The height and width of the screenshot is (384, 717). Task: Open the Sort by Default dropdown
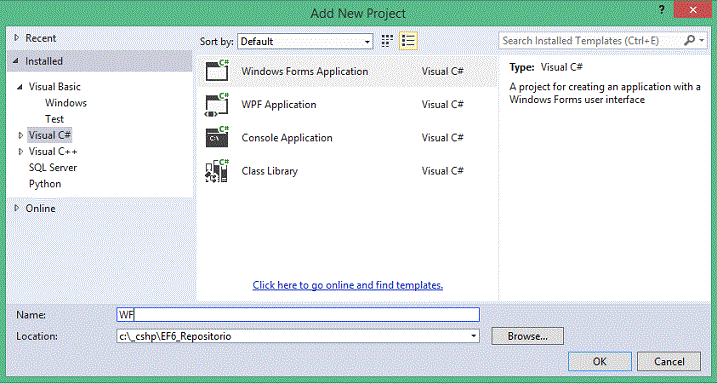click(305, 41)
